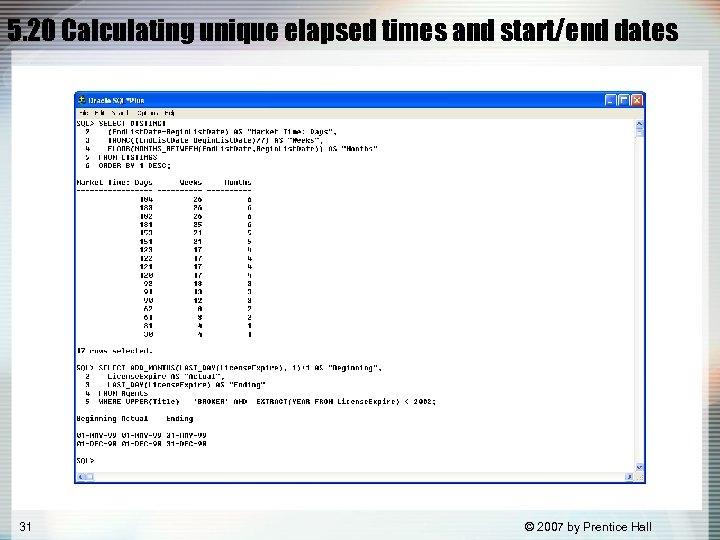Viewport: 720px width, 540px height.
Task: Click the "120" days value
Action: (146, 276)
